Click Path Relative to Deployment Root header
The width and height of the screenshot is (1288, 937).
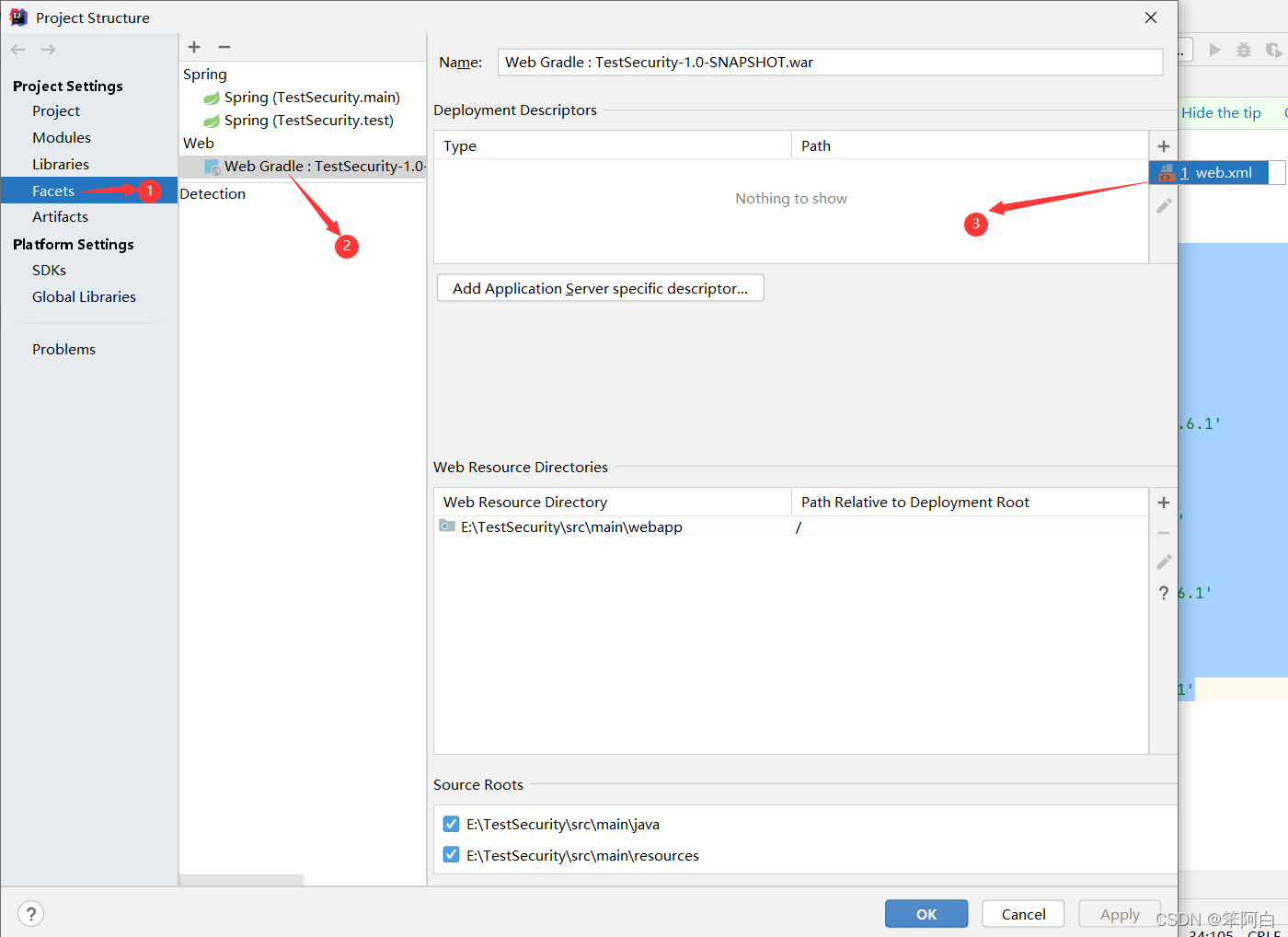[970, 502]
